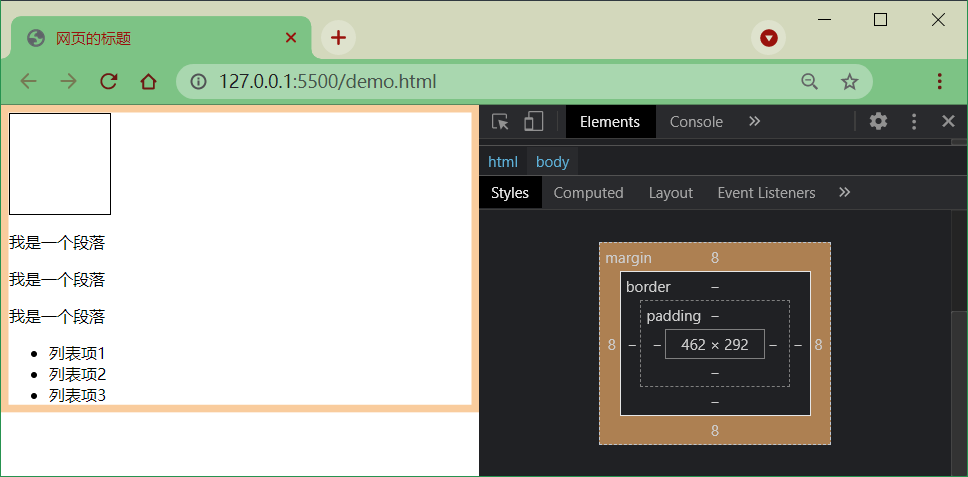Click the padding label in box model
Image resolution: width=968 pixels, height=477 pixels.
click(674, 317)
